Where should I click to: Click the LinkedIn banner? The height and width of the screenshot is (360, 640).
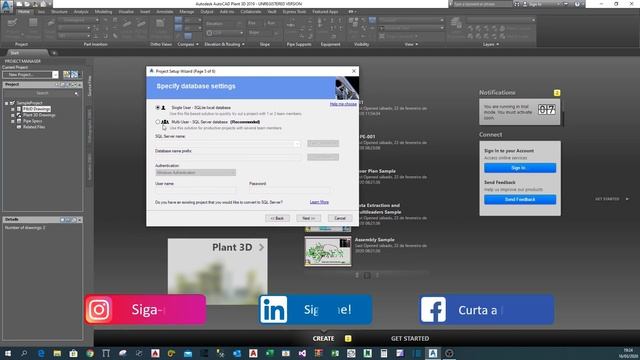coord(315,310)
